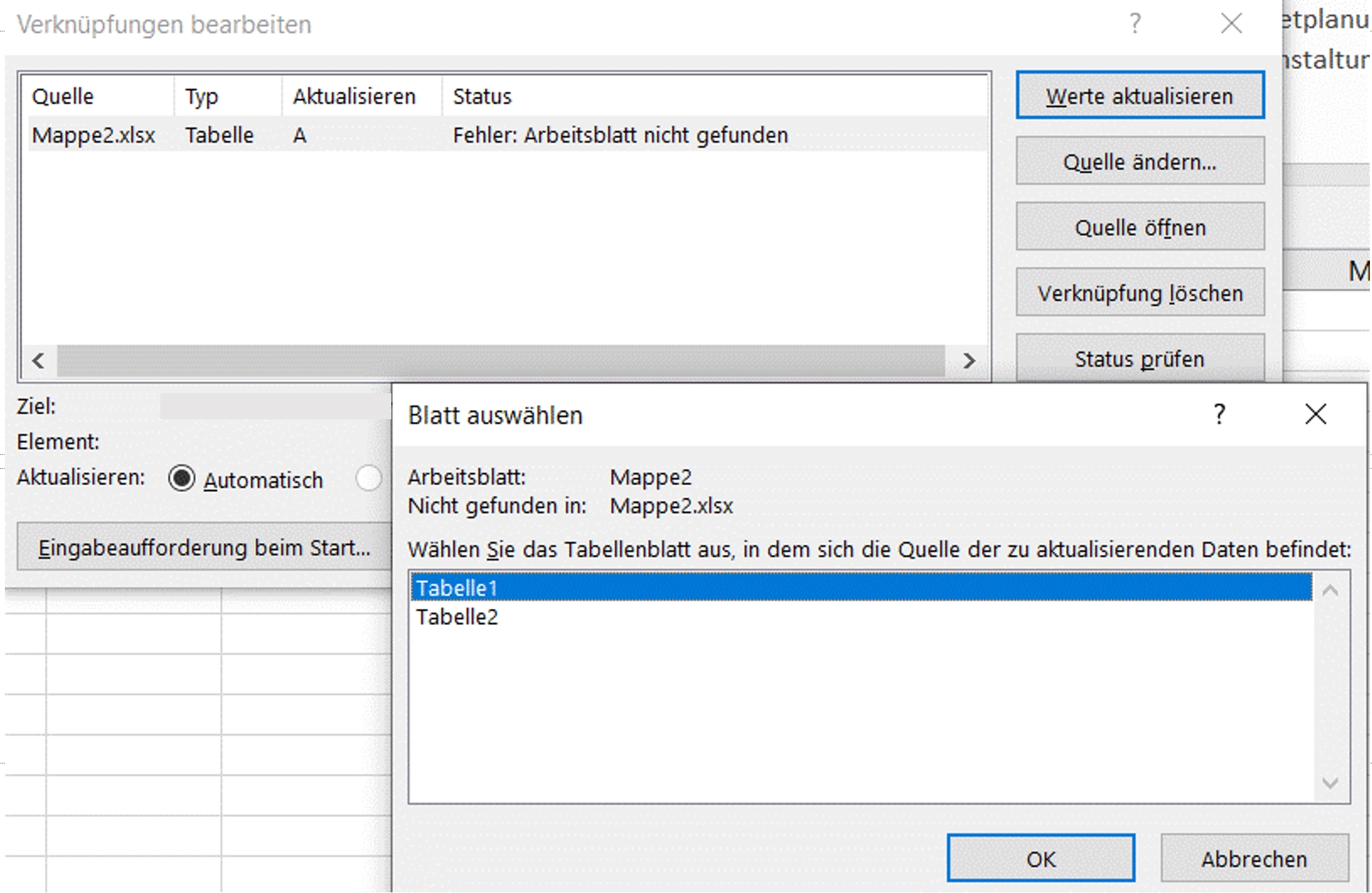Click the left scroll arrow under the link list
This screenshot has width=1372, height=893.
(x=38, y=362)
